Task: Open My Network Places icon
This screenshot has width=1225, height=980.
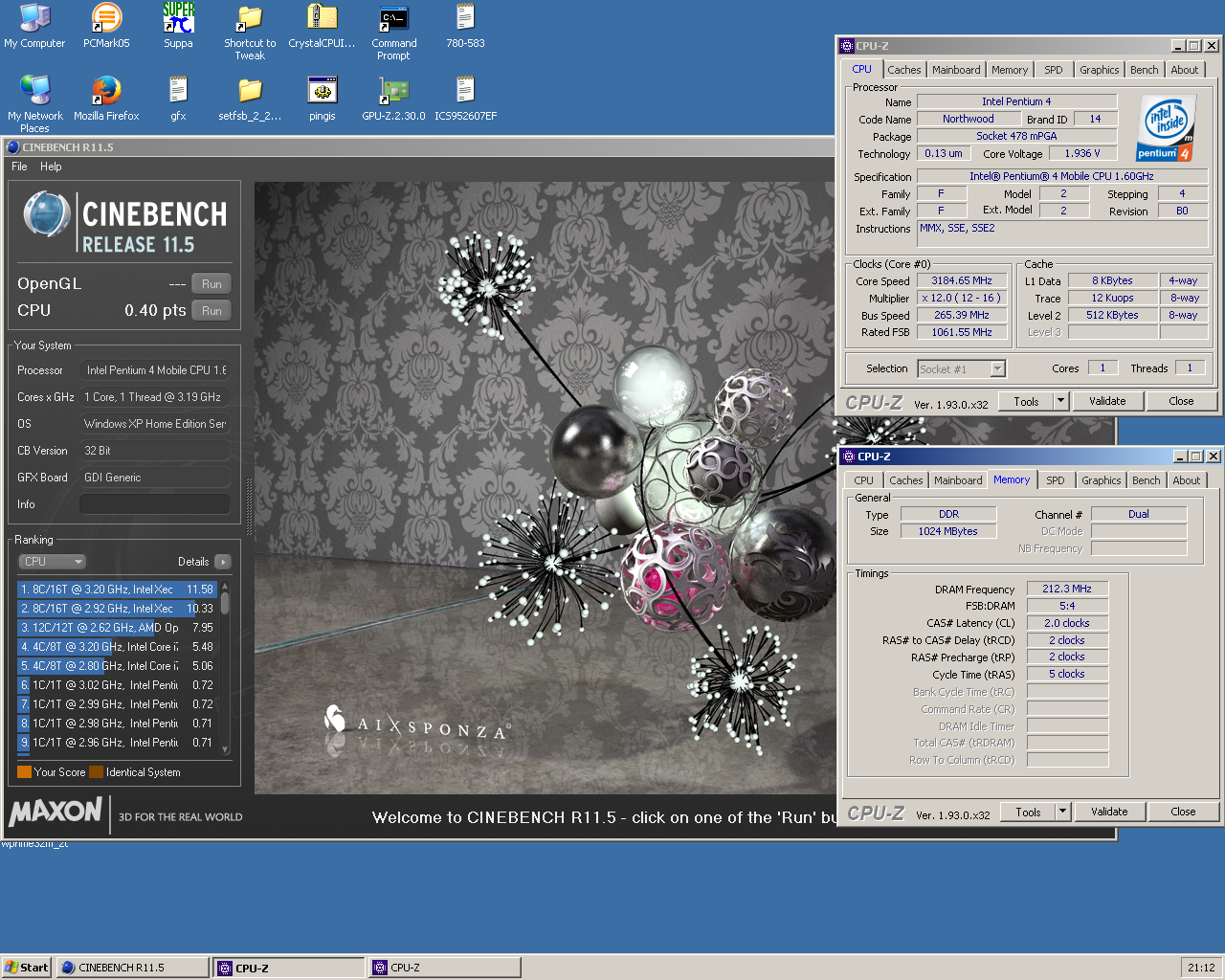Action: click(34, 103)
